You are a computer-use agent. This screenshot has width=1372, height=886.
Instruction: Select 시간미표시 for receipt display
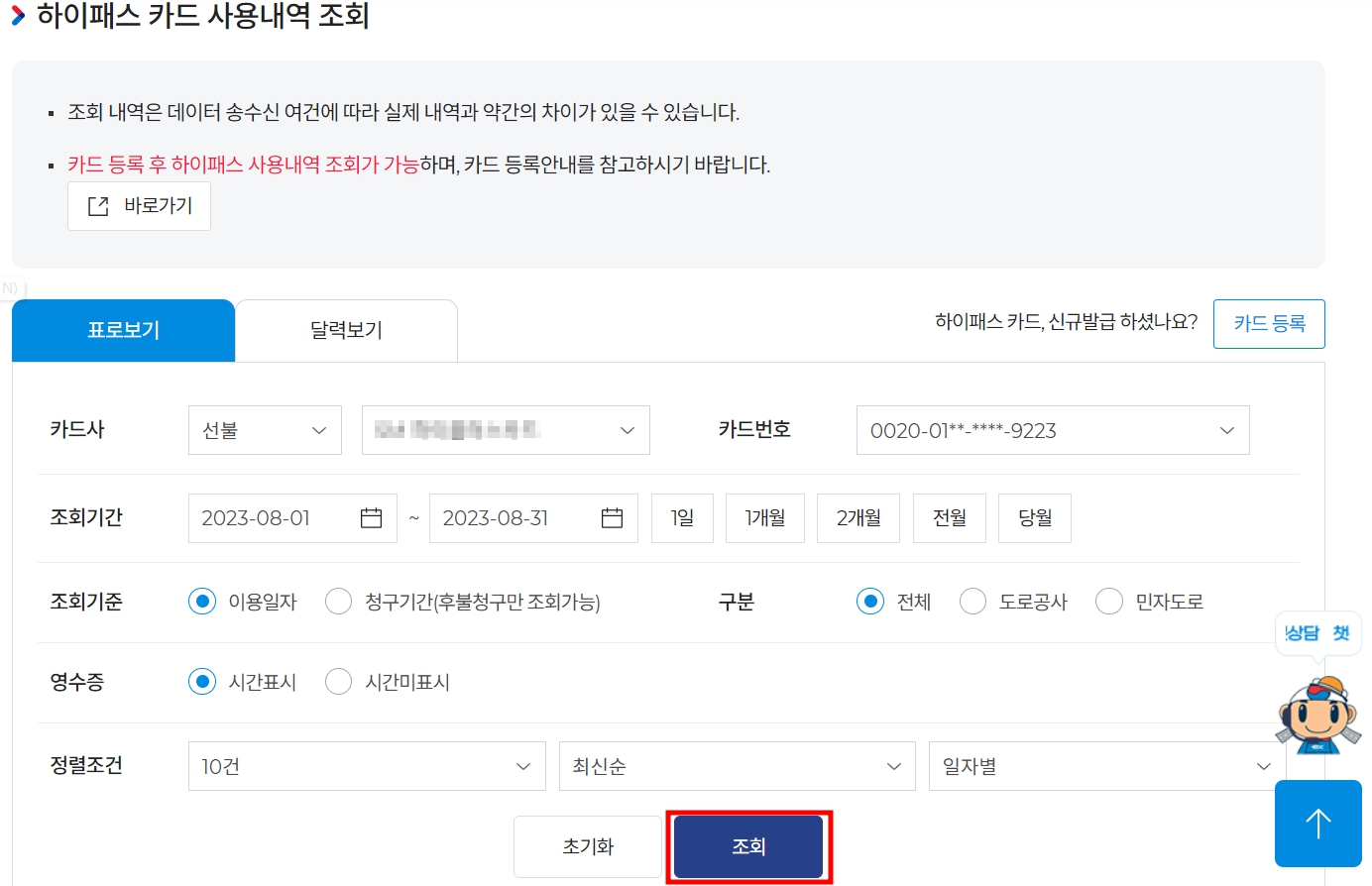[338, 681]
